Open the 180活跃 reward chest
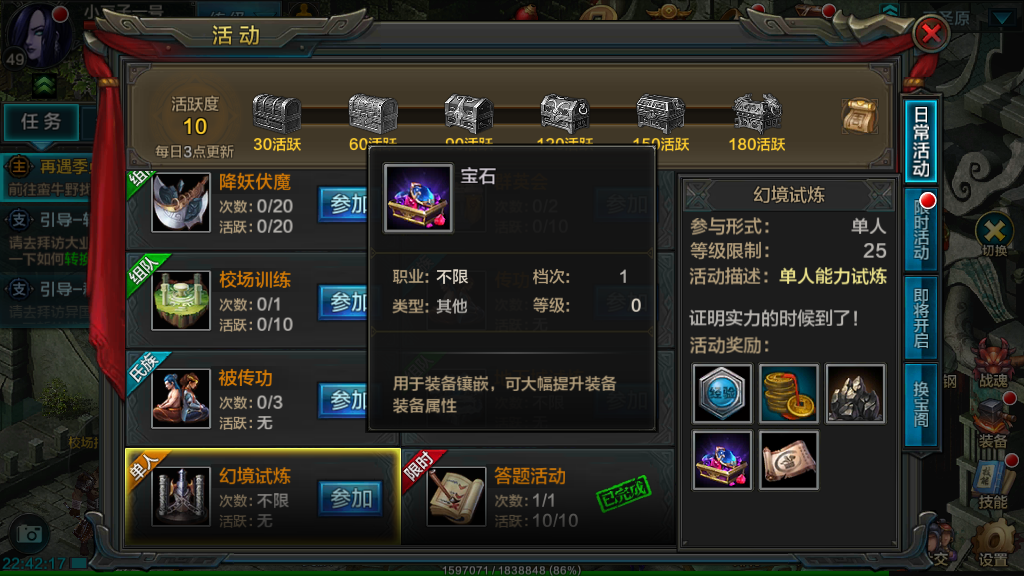 [x=757, y=114]
